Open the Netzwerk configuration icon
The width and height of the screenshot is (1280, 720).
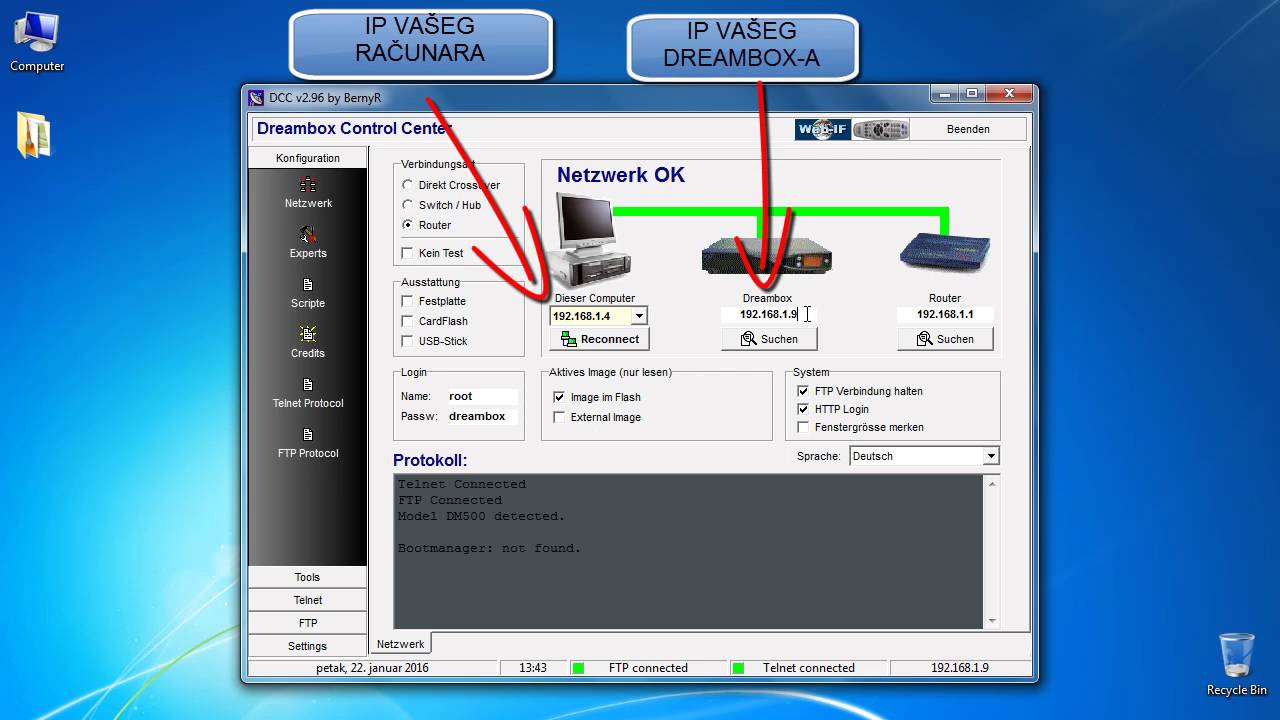point(308,185)
